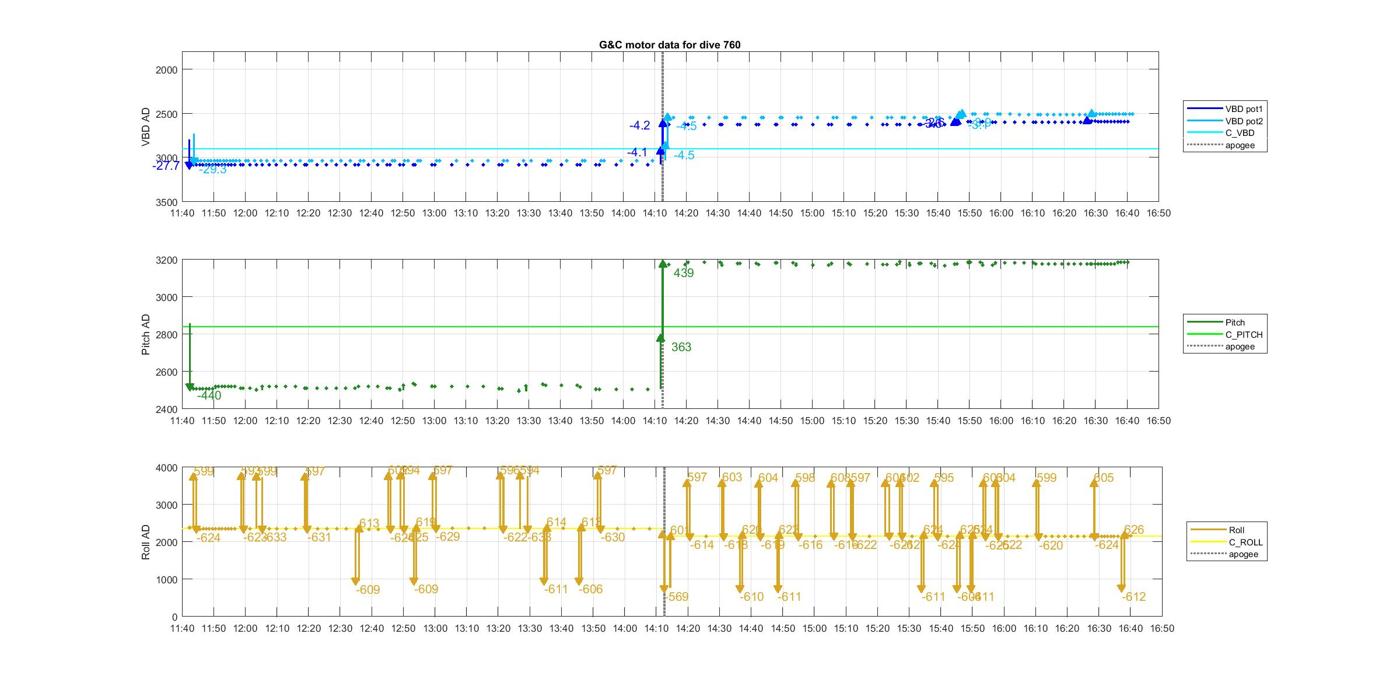Click the '14:10' time tick under the VBD plot
This screenshot has height=693, width=1400.
[654, 213]
